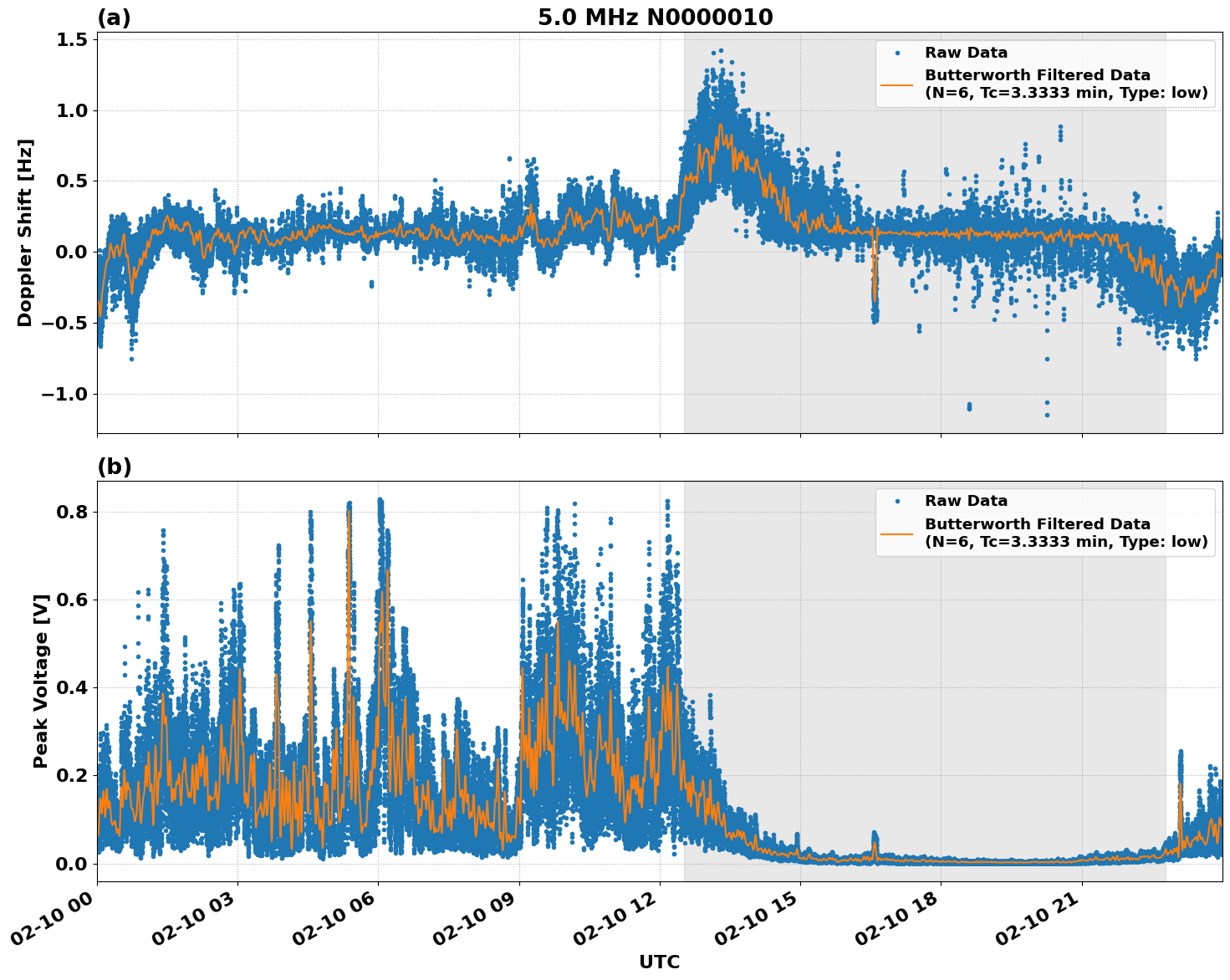Screen dimensions: 1230x980
Task: Select the title 5.0 MHz N0000010
Action: [657, 16]
